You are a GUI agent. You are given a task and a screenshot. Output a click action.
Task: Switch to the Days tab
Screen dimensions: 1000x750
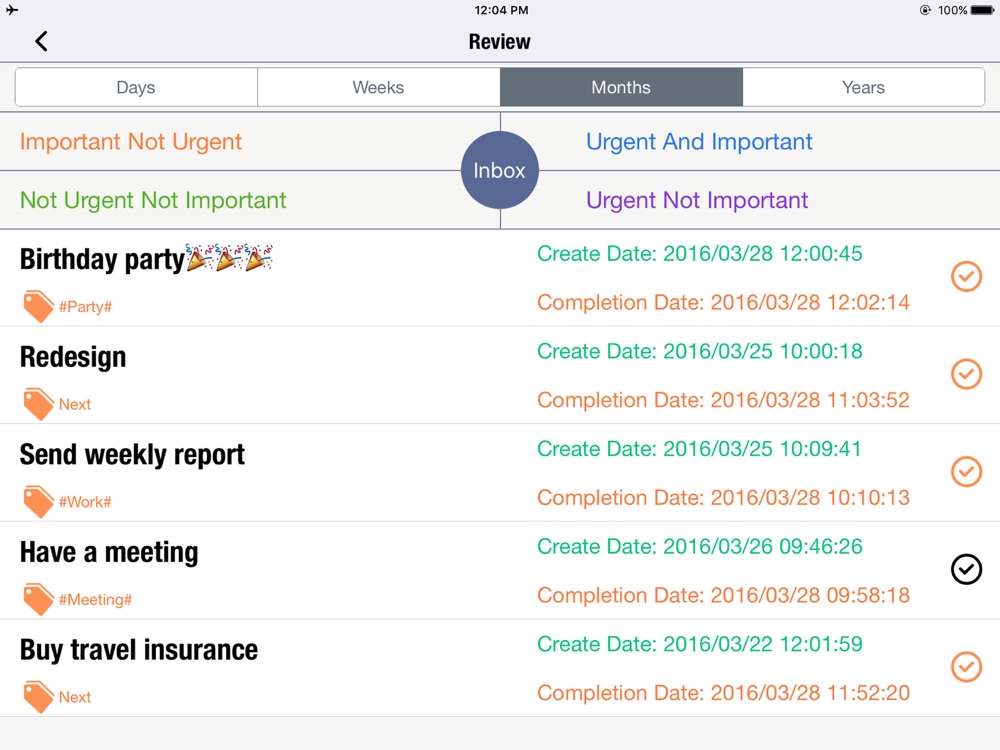click(x=136, y=87)
